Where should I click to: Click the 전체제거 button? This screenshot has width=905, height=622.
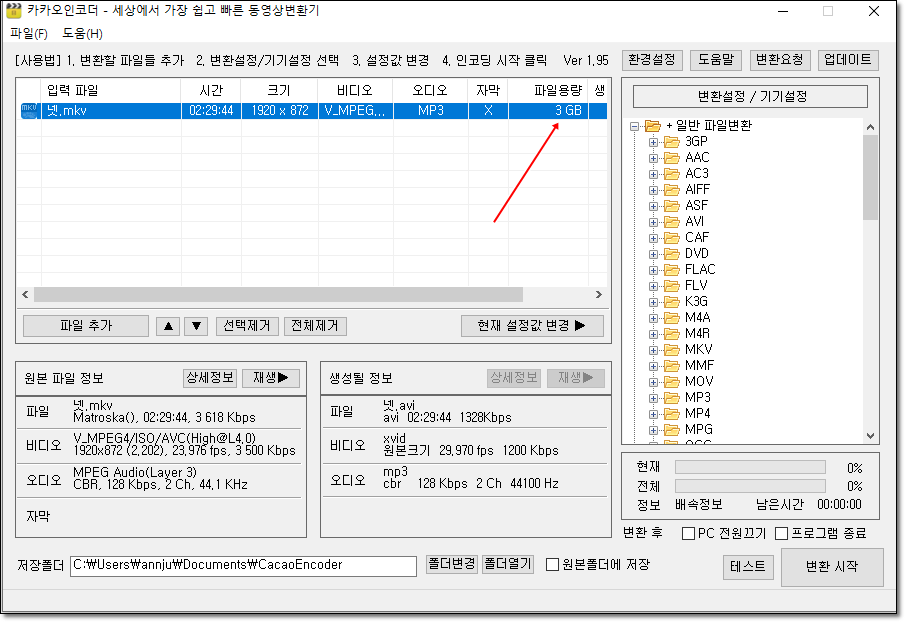(315, 326)
